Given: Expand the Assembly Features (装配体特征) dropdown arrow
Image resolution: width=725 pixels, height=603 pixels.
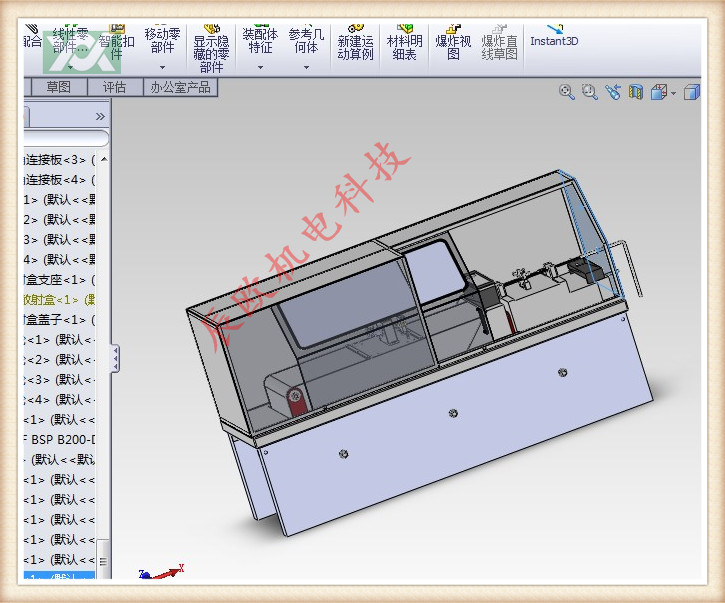Looking at the screenshot, I should 260,68.
